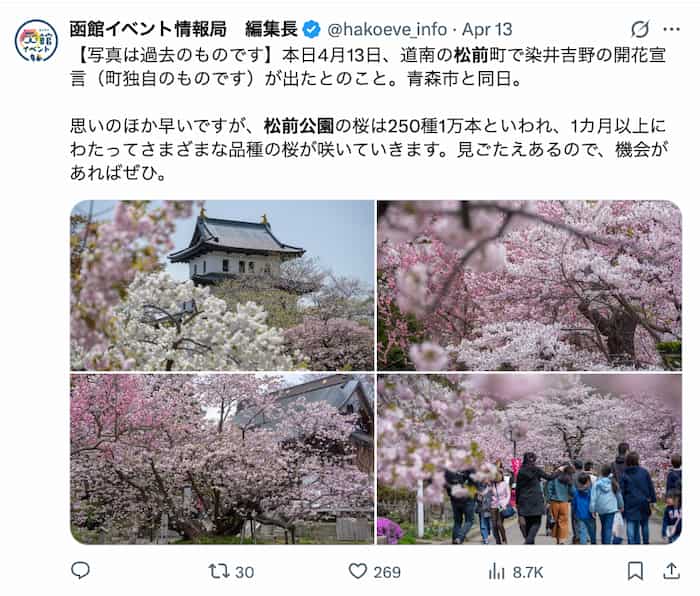Image resolution: width=700 pixels, height=596 pixels.
Task: Open the Grok slashed-circle icon
Action: (640, 29)
